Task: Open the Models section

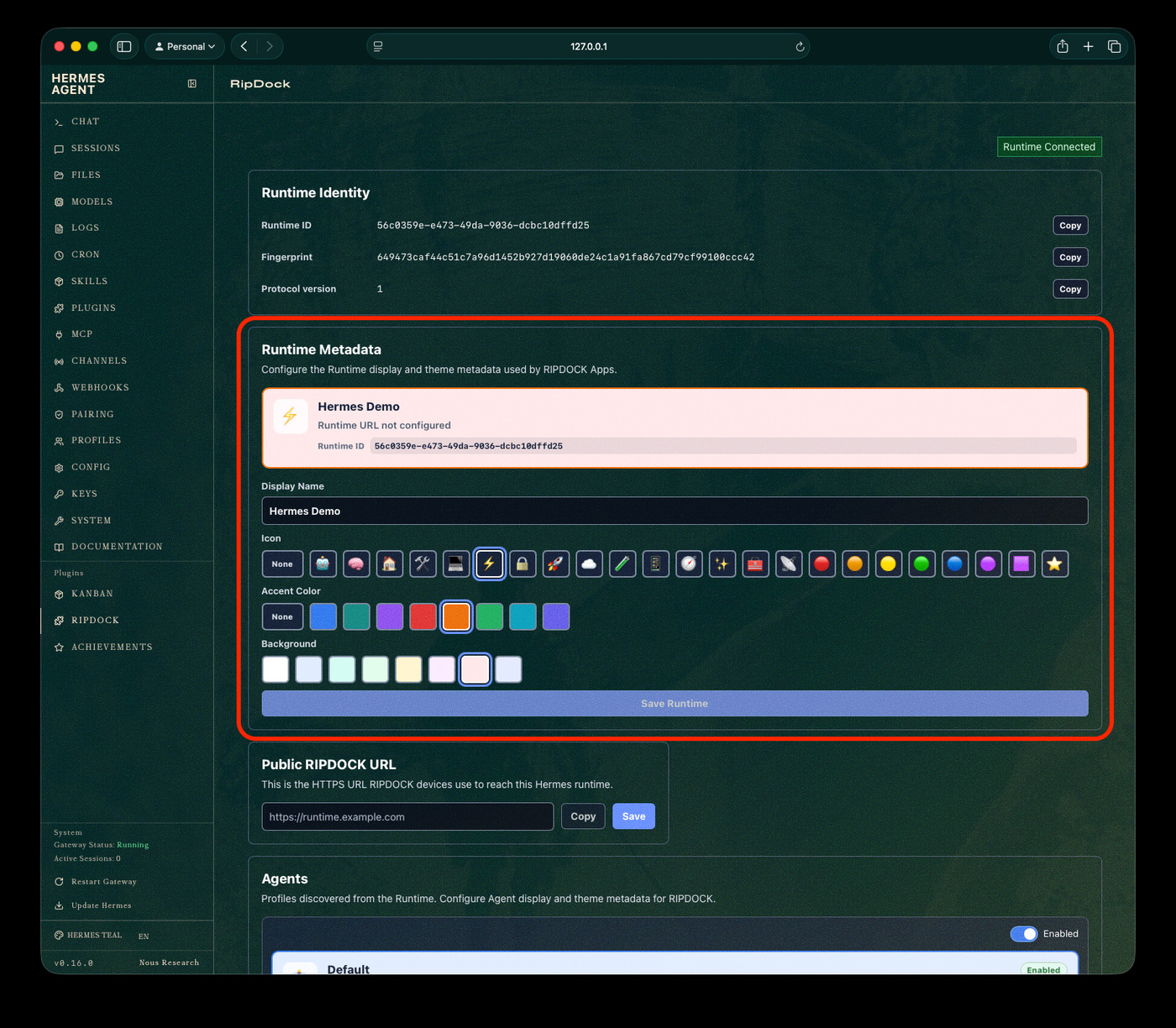Action: [127, 202]
